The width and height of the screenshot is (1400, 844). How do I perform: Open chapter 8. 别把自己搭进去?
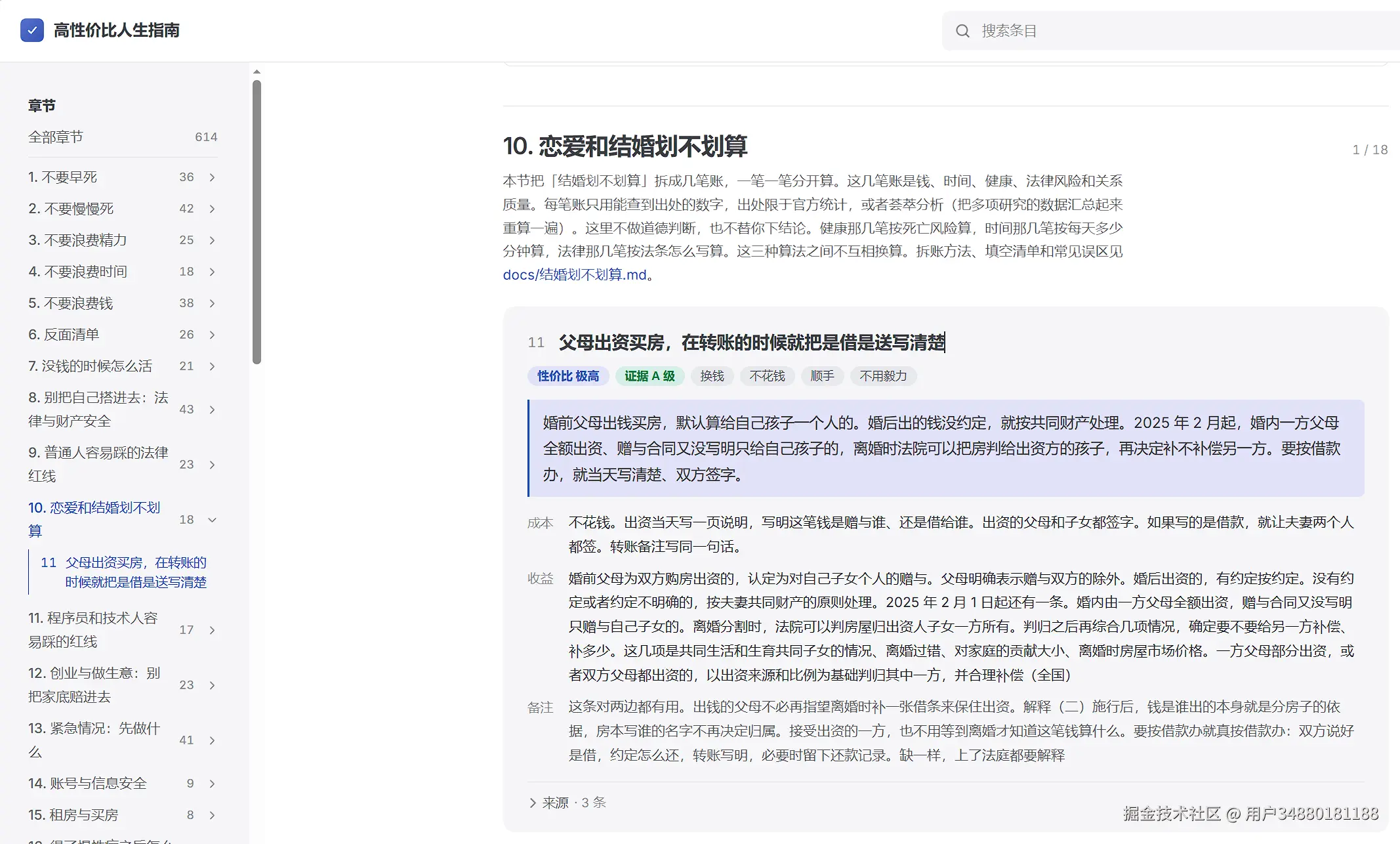click(98, 410)
